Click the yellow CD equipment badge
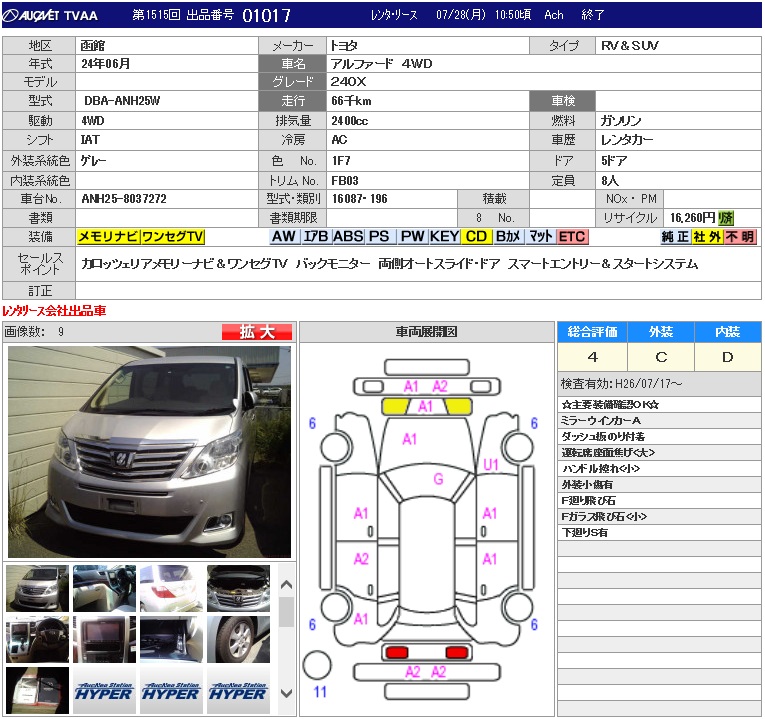Screen dimensions: 765x719 476,237
